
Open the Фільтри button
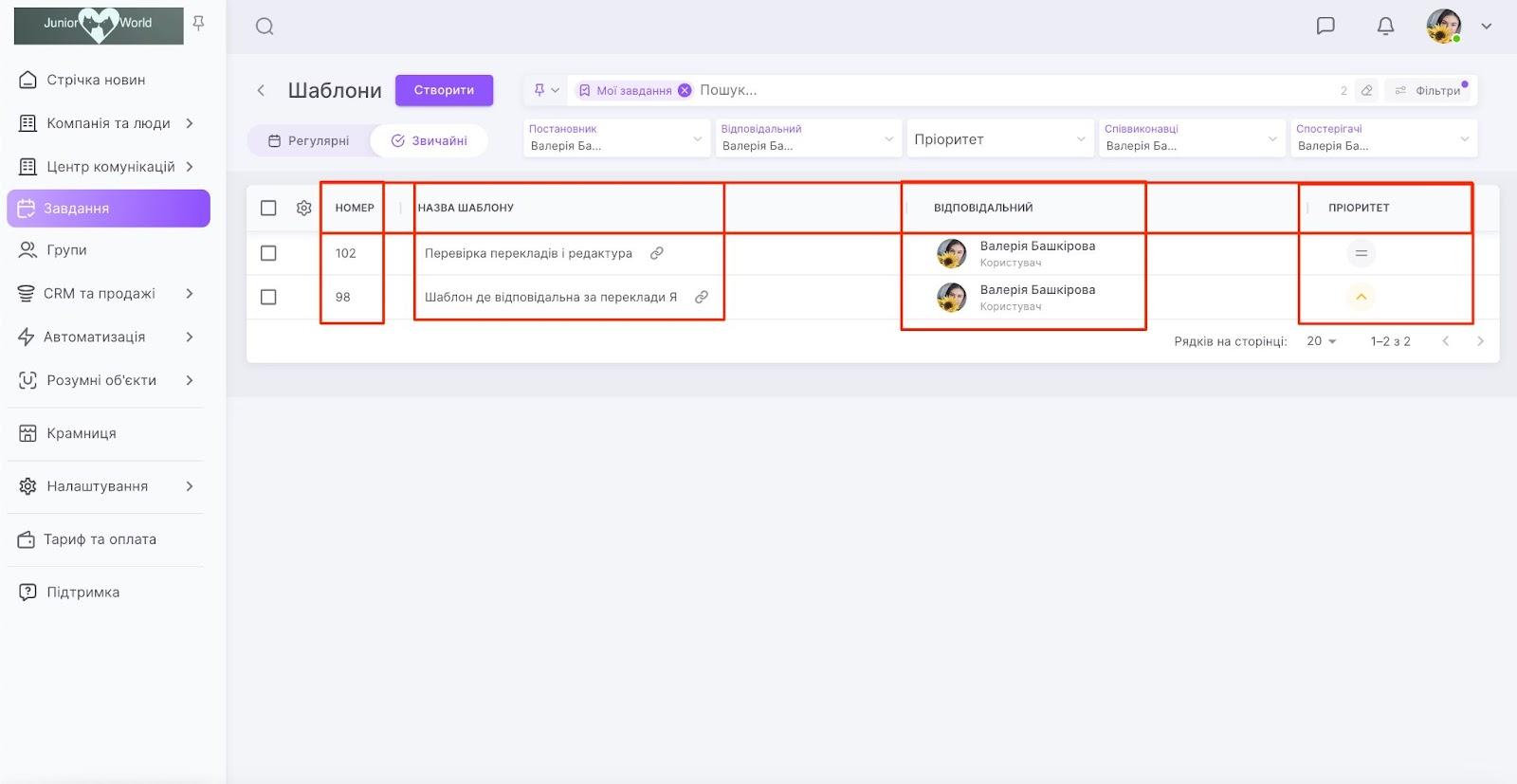click(x=1428, y=91)
